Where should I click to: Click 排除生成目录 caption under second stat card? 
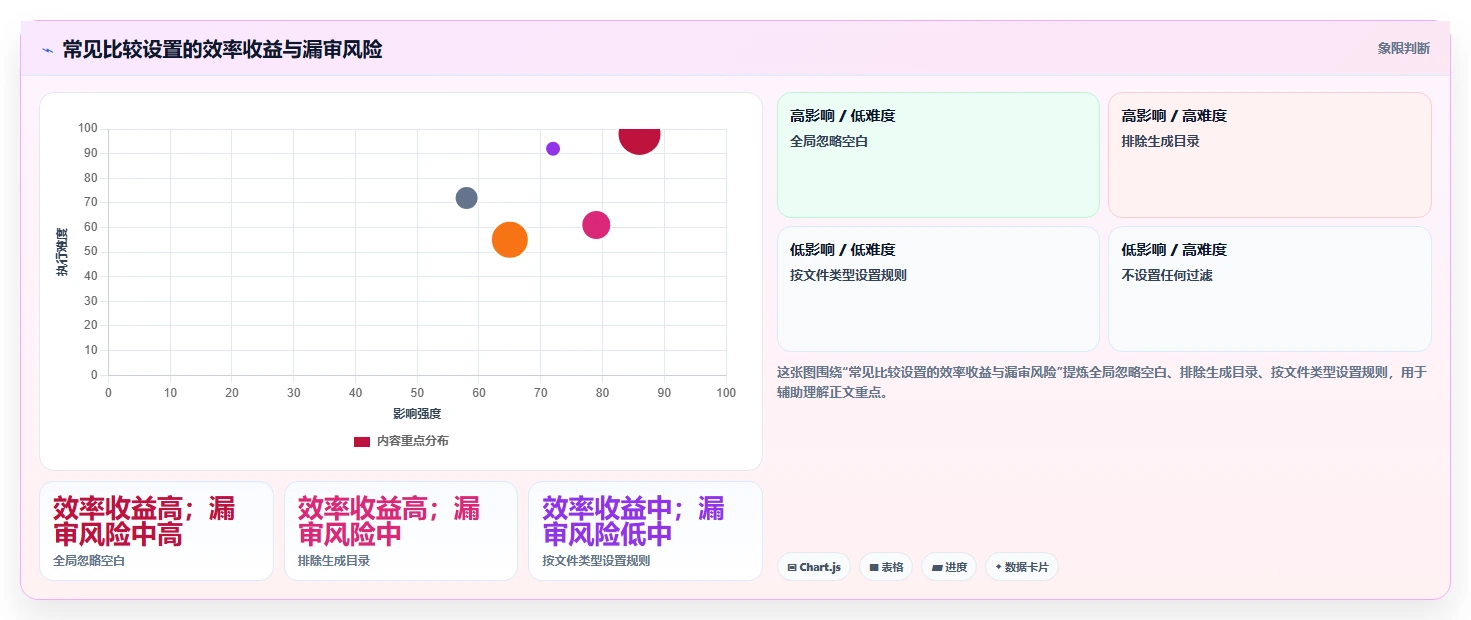[x=334, y=561]
